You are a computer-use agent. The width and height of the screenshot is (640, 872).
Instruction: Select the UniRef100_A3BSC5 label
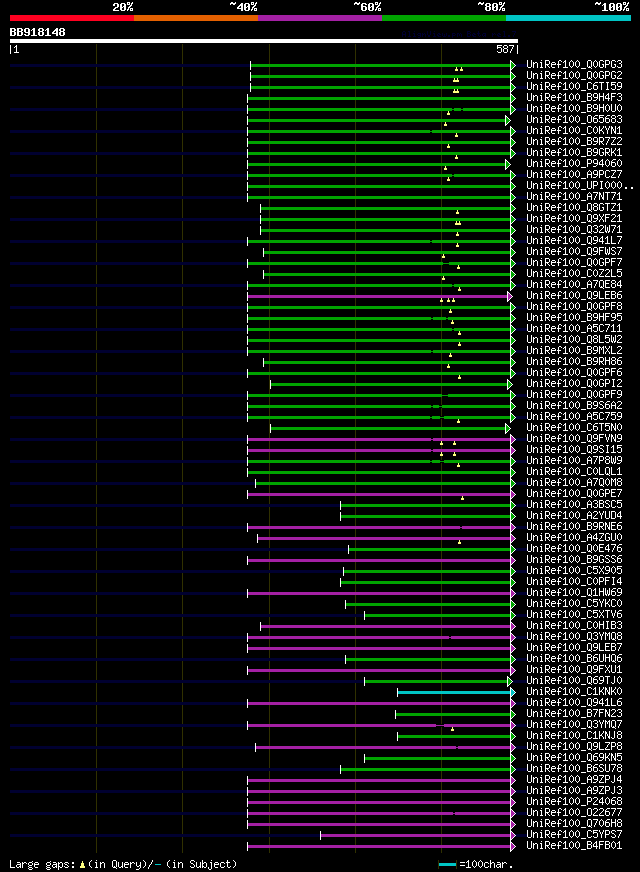tap(574, 505)
